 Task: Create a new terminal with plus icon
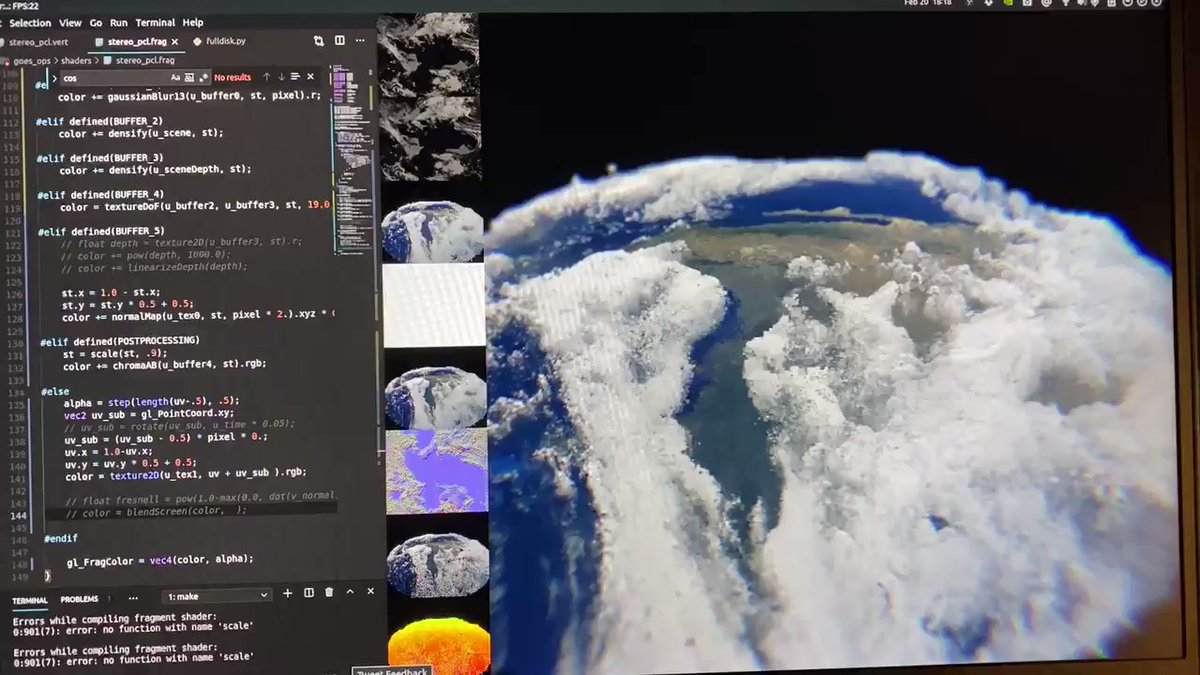coord(288,594)
